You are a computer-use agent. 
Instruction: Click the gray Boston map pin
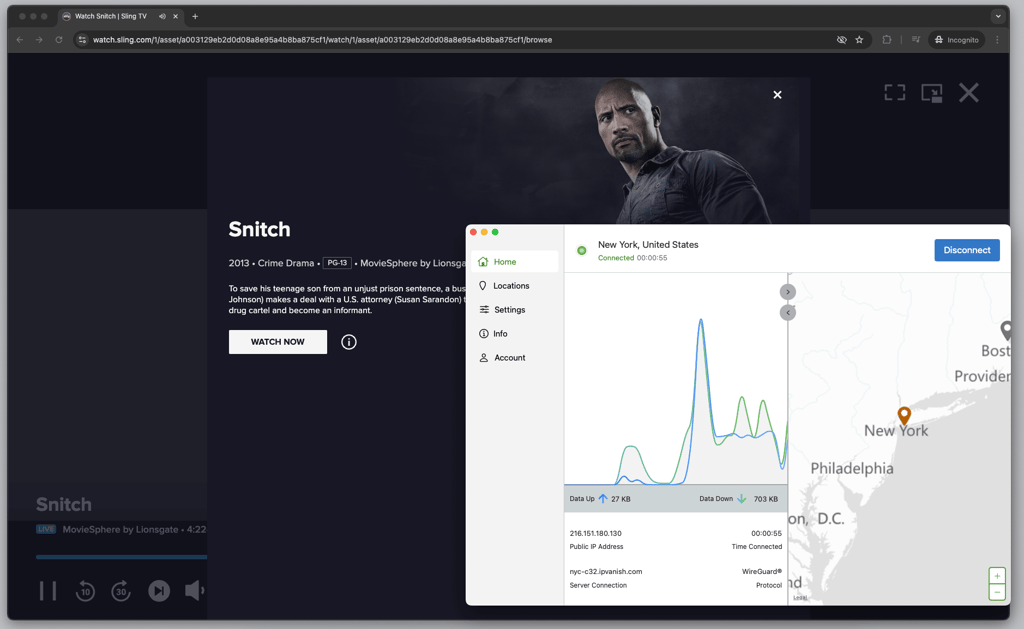pyautogui.click(x=1006, y=329)
